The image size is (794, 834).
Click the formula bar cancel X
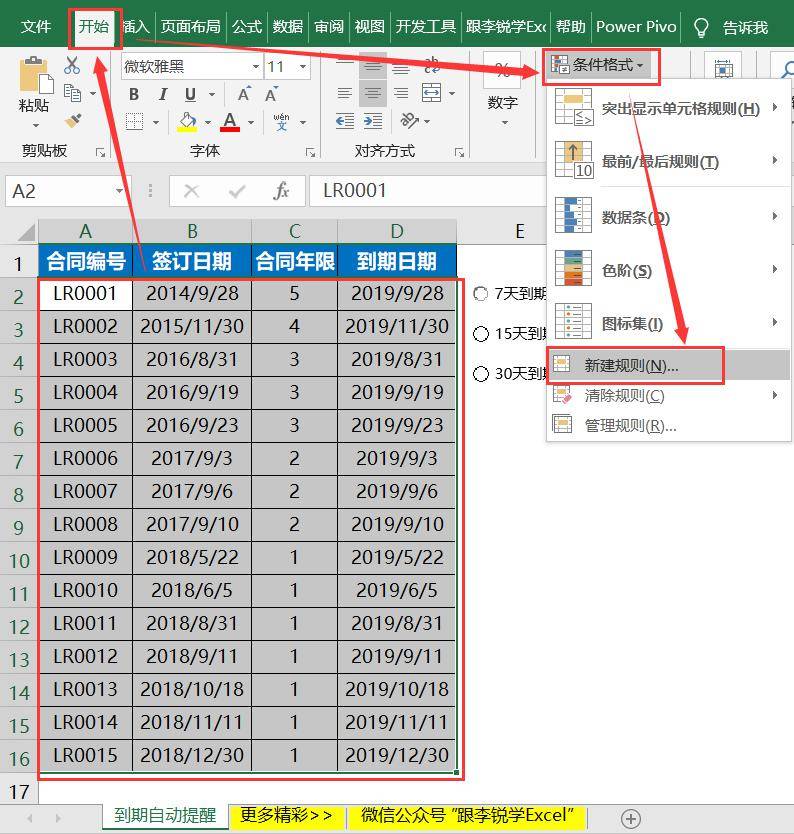tap(191, 190)
